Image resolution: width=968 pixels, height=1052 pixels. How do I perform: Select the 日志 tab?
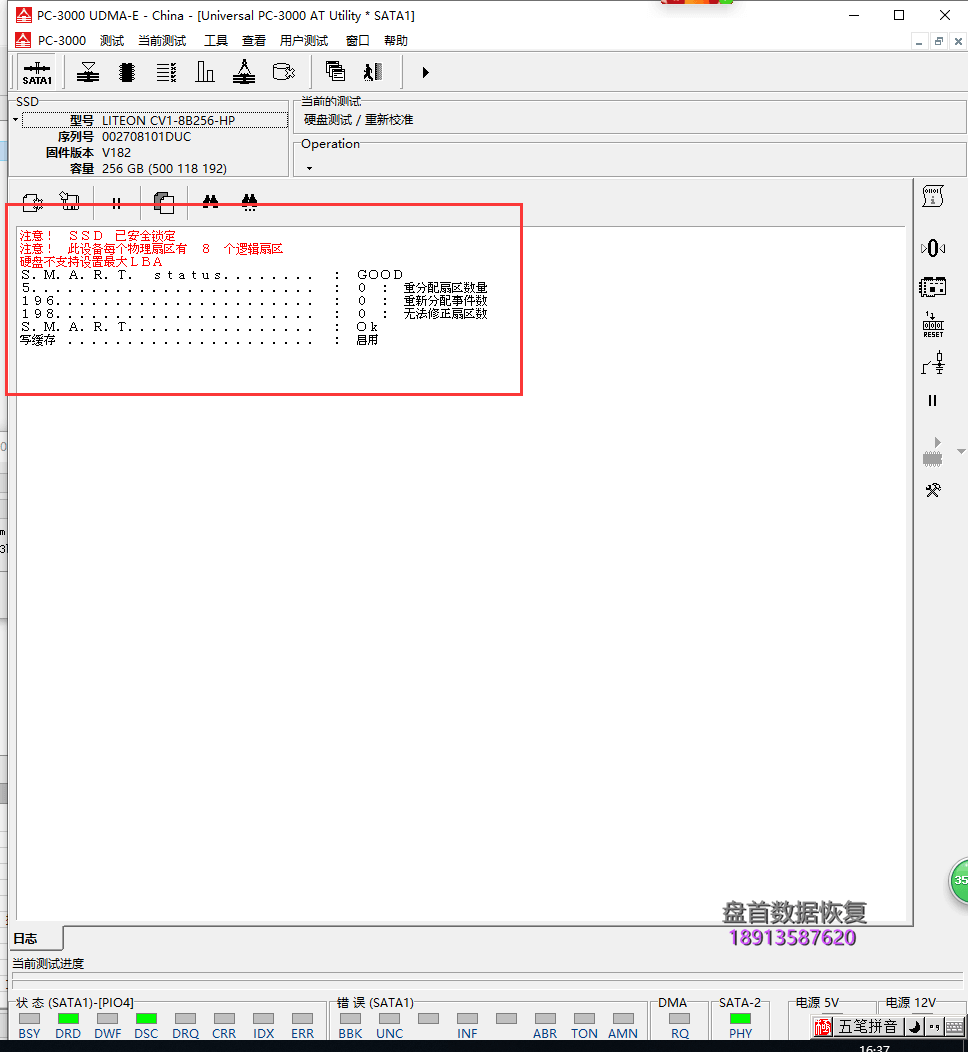click(36, 939)
